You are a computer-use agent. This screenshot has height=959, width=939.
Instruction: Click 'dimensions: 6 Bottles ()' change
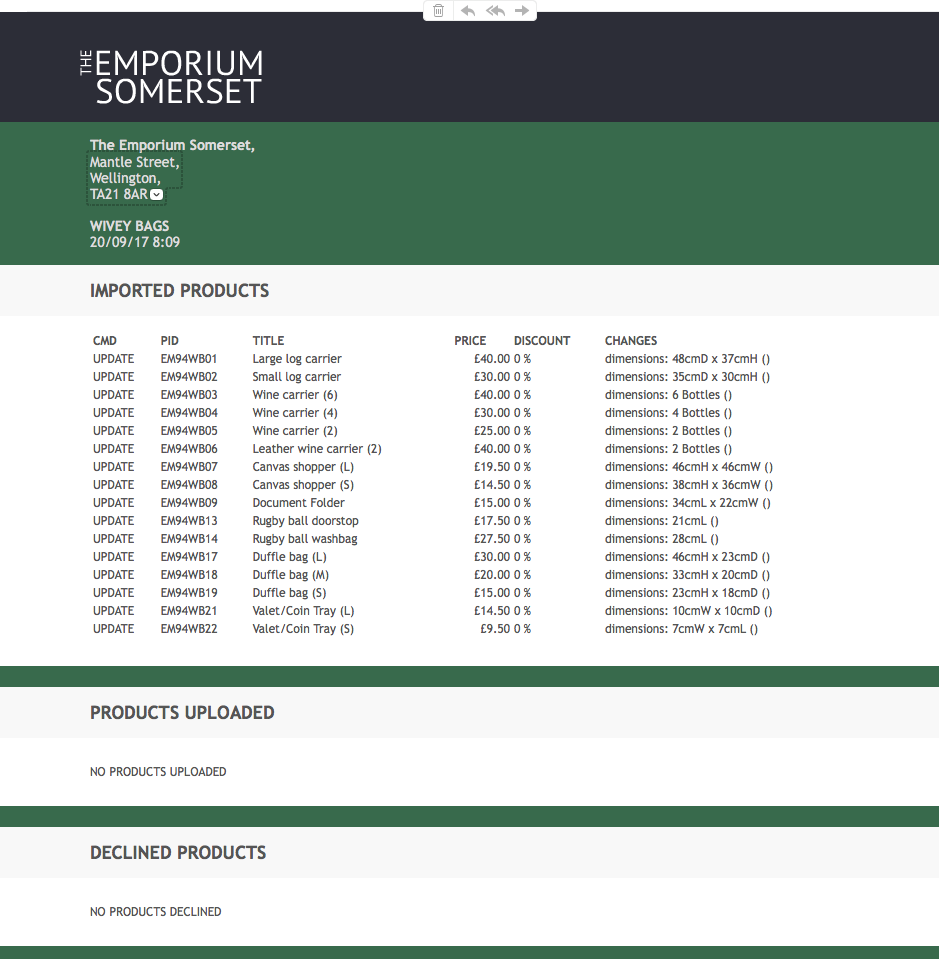(x=668, y=395)
